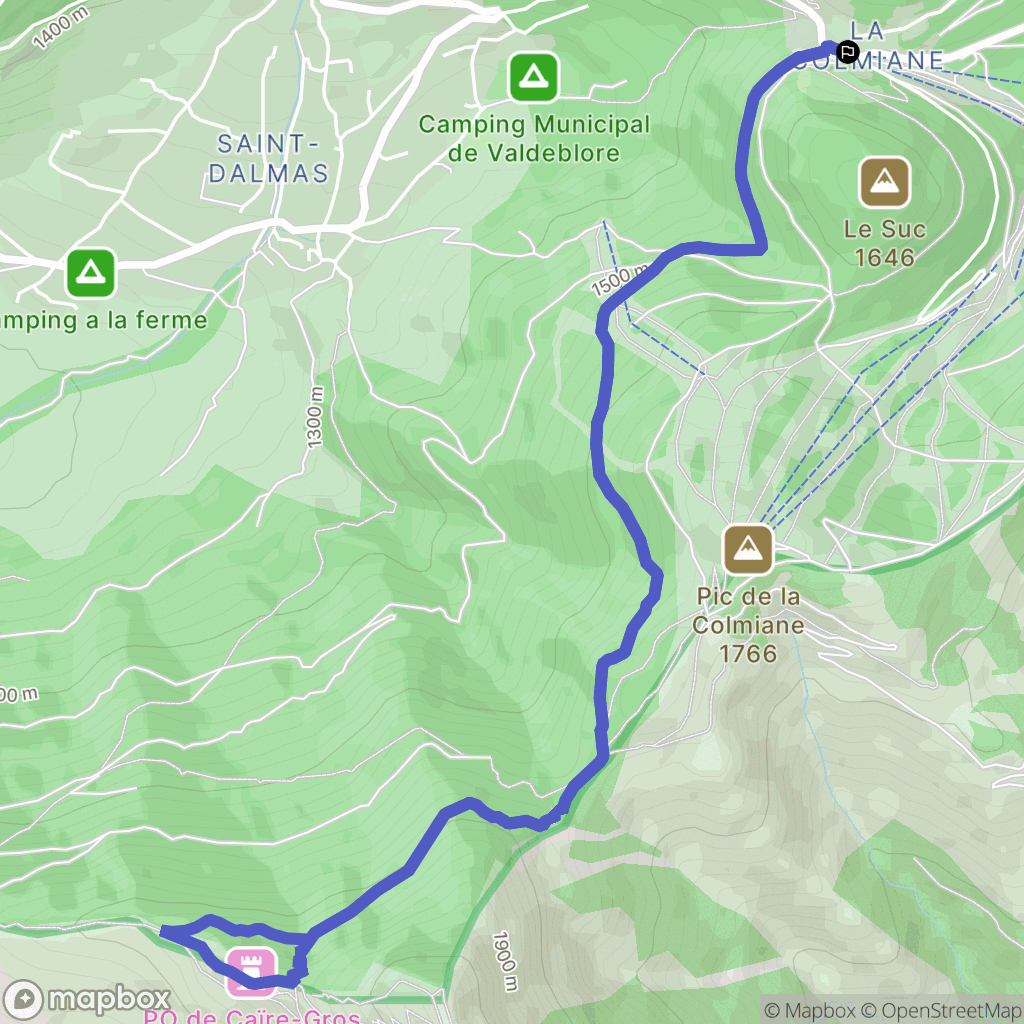Click the 1500 m contour label

pos(620,280)
